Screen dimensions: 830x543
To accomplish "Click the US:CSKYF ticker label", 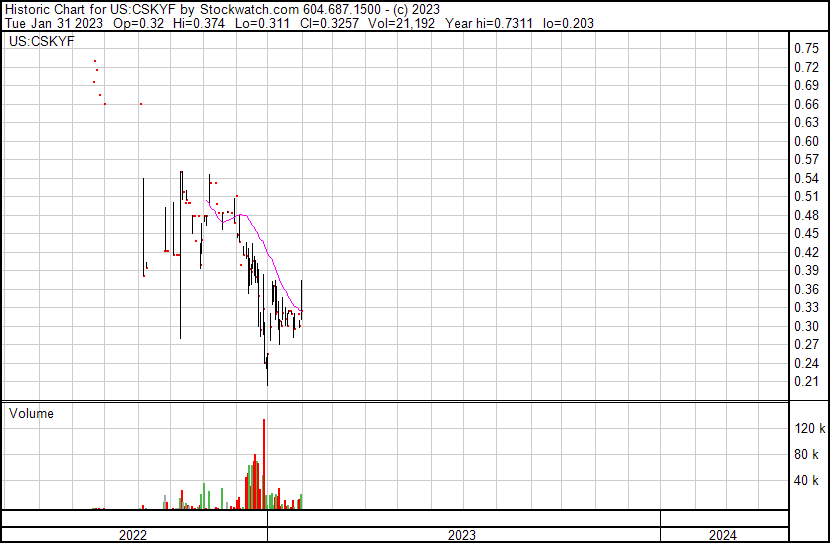I will coord(36,43).
